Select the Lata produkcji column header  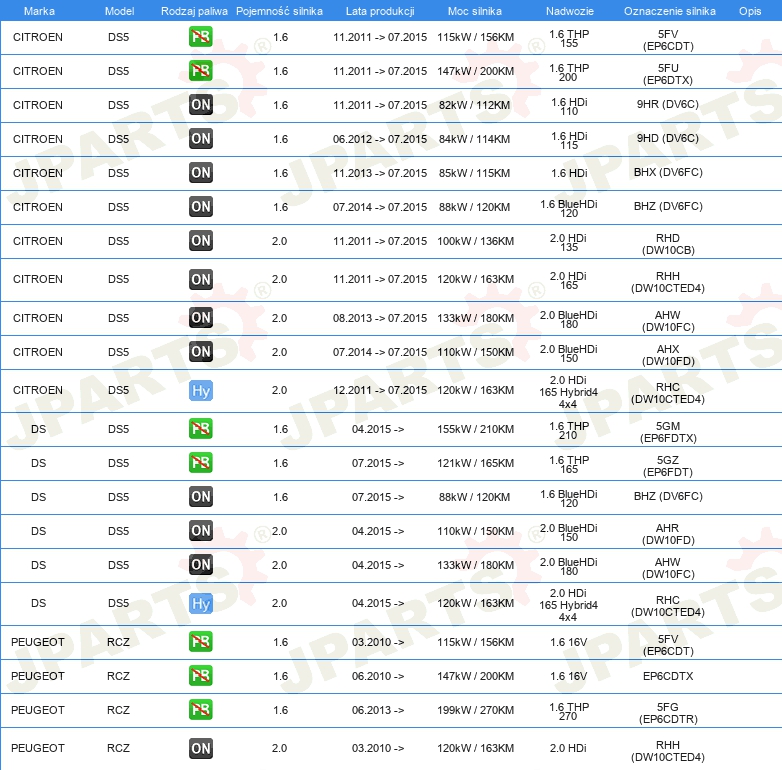click(379, 10)
